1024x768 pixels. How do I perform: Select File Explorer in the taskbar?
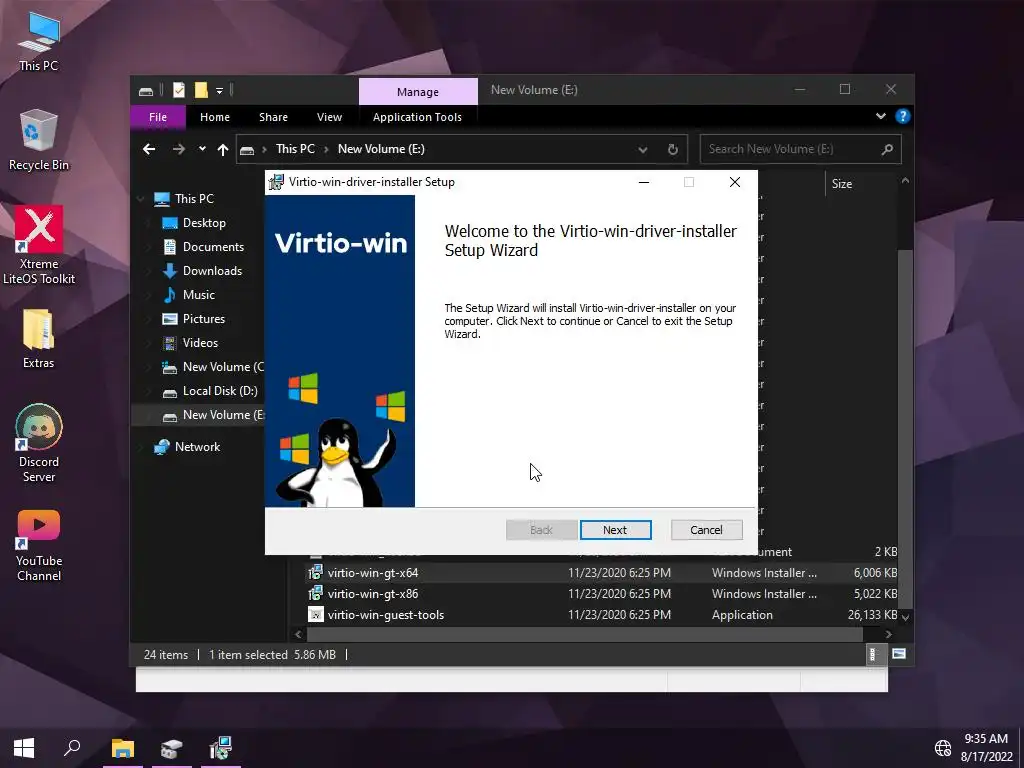(123, 748)
